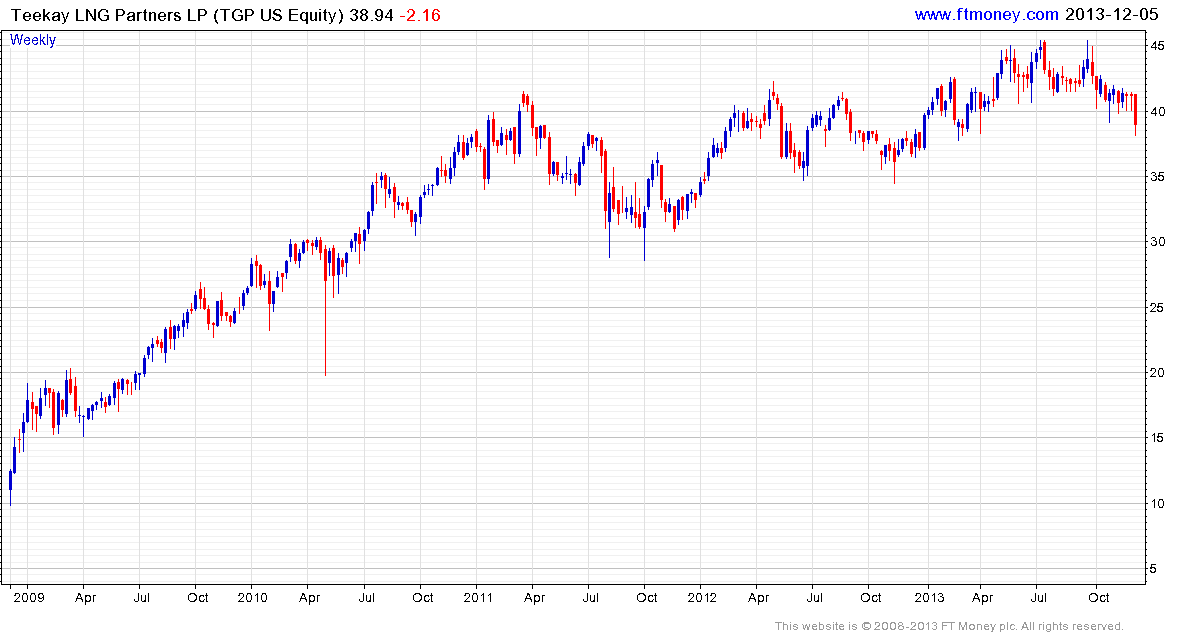Click the final red candle at right edge near 39
This screenshot has width=1195, height=640.
[x=1136, y=114]
